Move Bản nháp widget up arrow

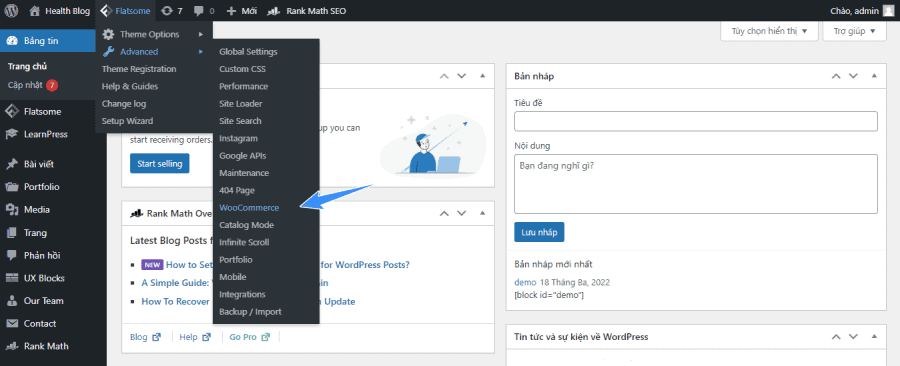click(836, 76)
